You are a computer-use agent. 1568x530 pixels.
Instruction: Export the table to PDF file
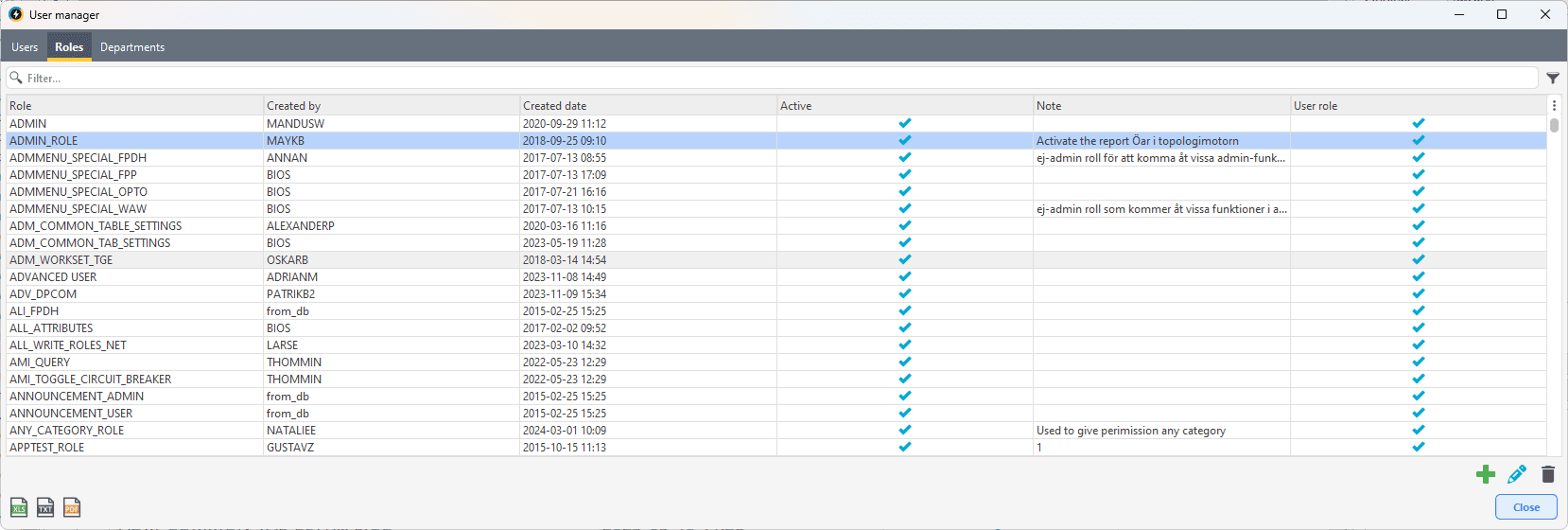point(72,507)
